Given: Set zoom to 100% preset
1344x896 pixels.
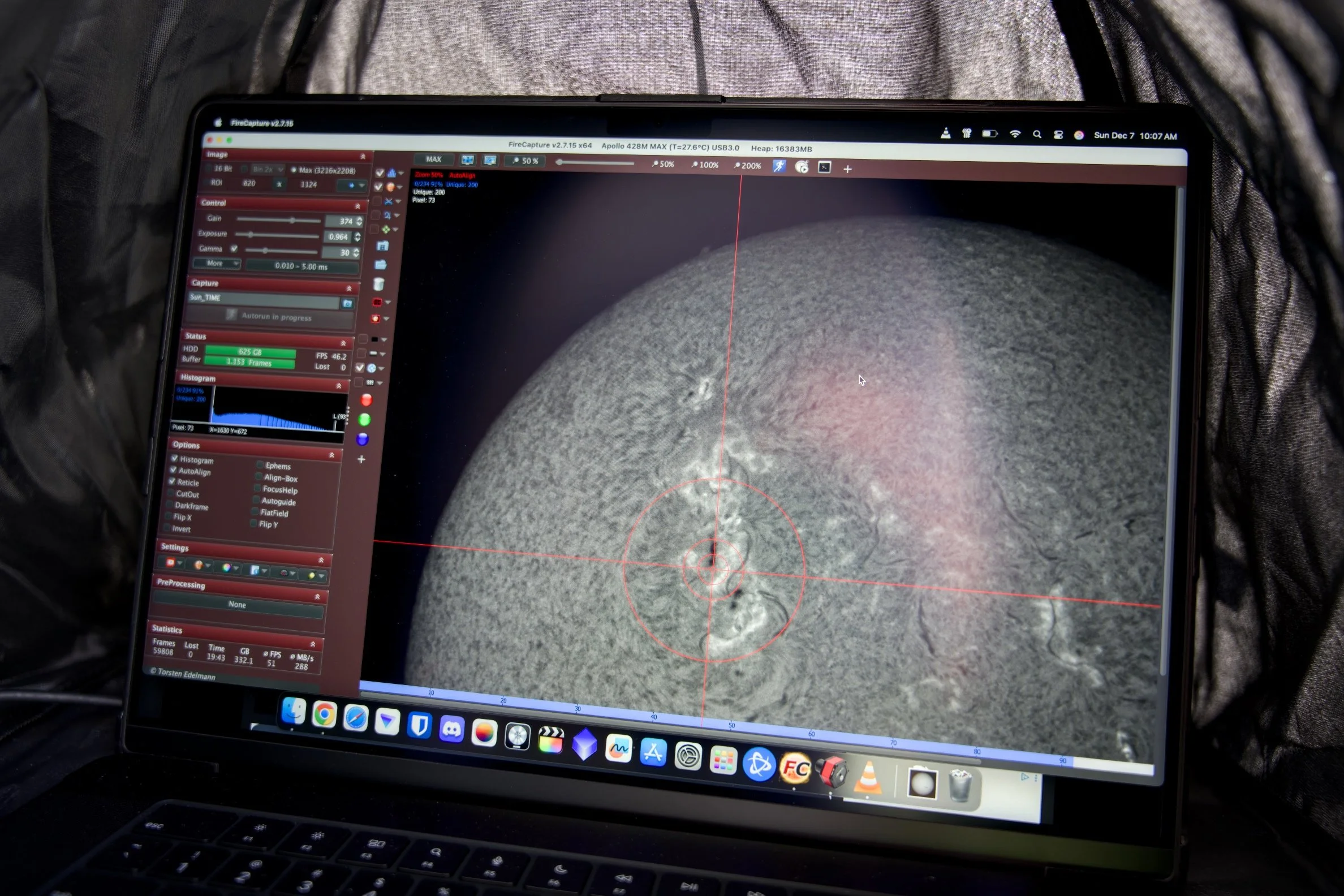Looking at the screenshot, I should [705, 165].
